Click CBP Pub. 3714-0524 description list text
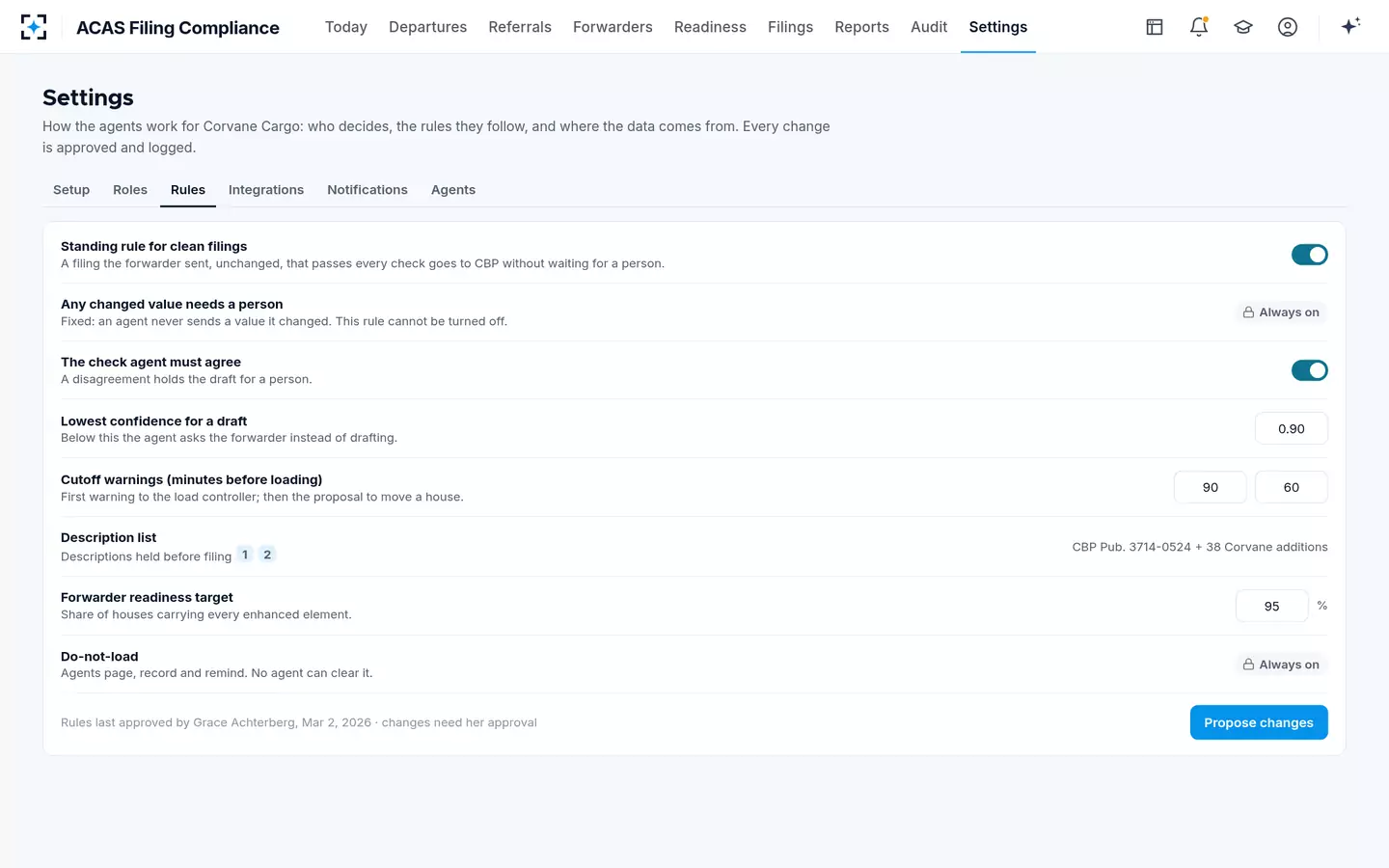1389x868 pixels. point(1200,547)
